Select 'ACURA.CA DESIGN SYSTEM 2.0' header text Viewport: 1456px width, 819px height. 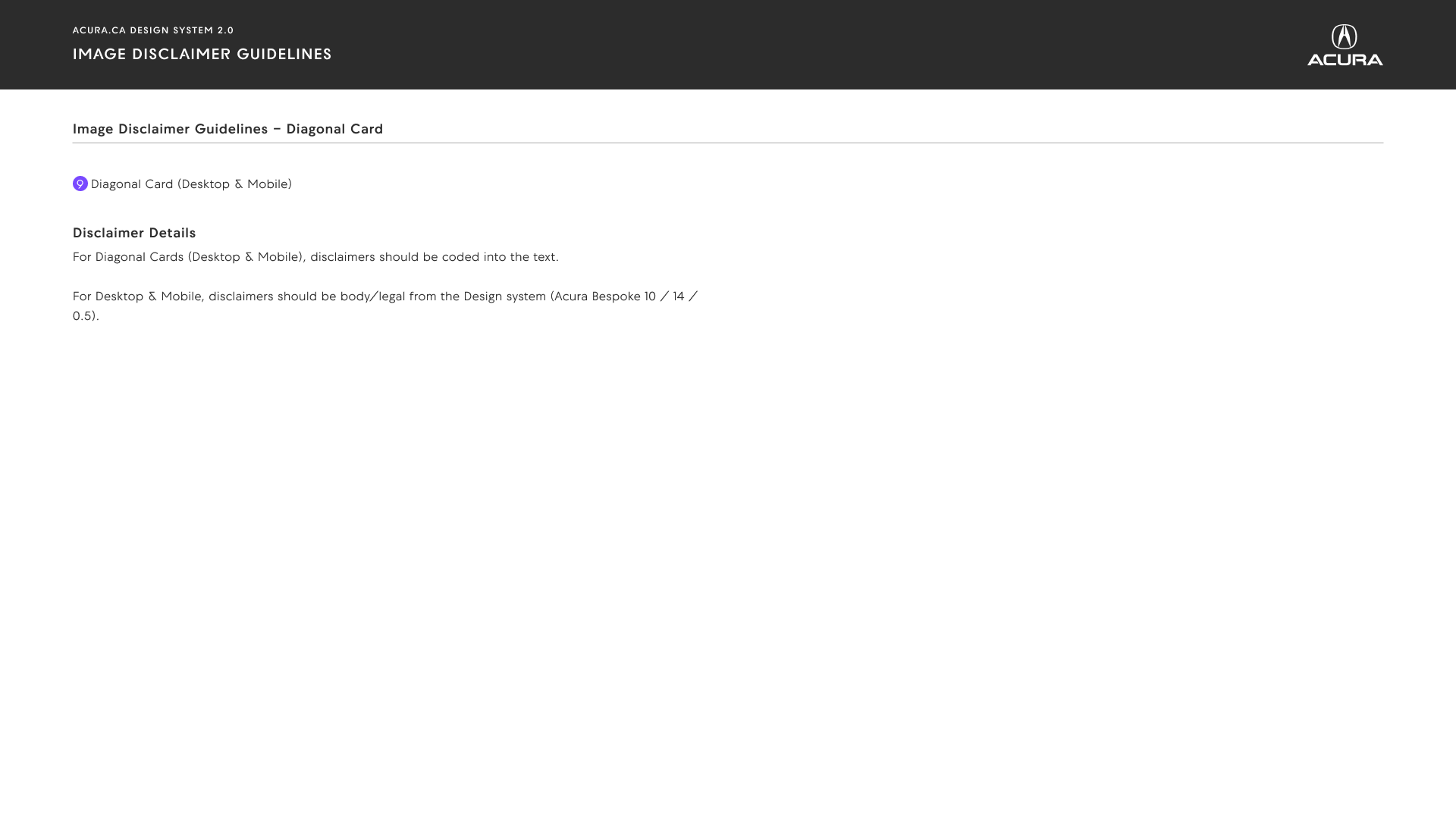153,30
